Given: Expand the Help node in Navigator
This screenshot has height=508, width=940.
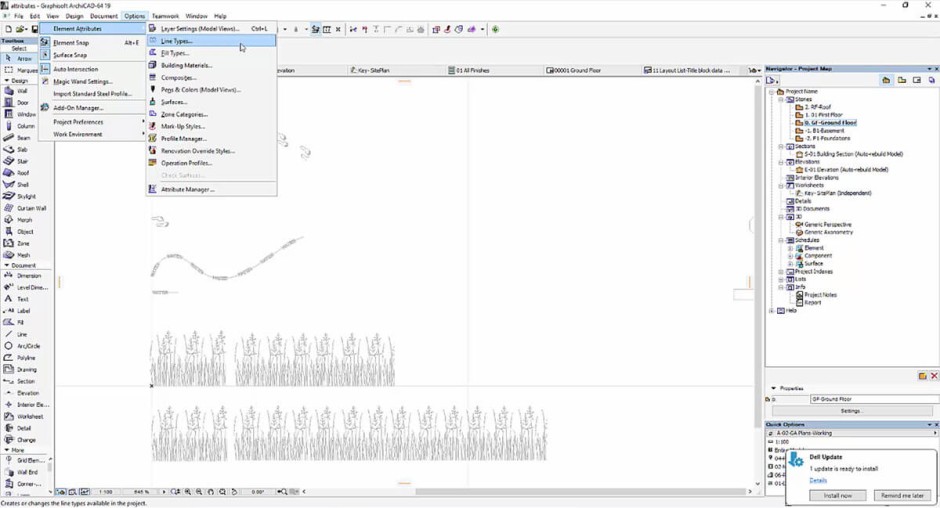Looking at the screenshot, I should click(x=772, y=311).
